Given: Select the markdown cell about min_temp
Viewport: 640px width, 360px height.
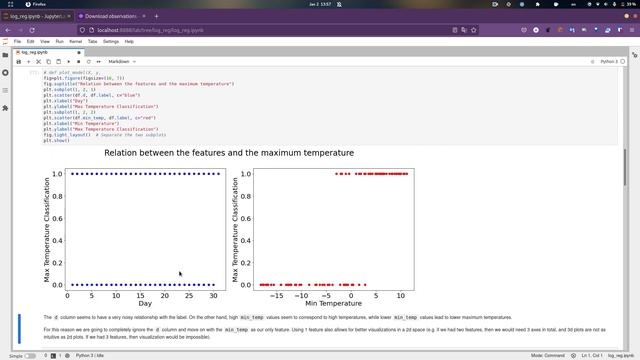Looking at the screenshot, I should coord(324,327).
